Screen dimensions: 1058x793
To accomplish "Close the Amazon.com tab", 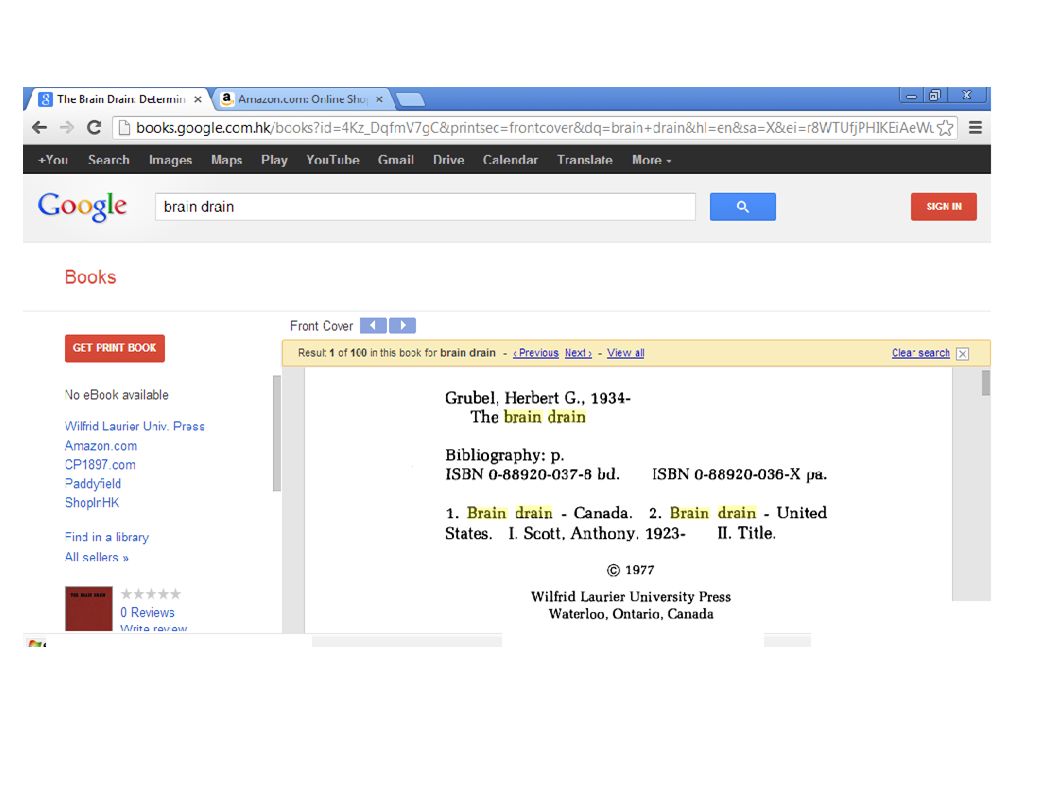I will click(x=379, y=99).
